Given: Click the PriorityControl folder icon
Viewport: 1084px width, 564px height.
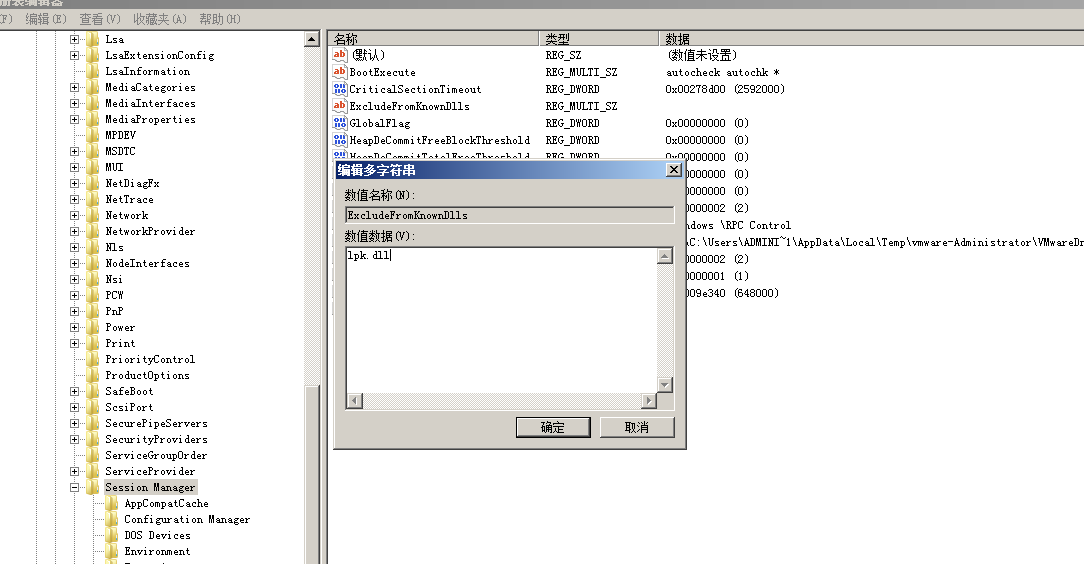Looking at the screenshot, I should click(x=93, y=359).
